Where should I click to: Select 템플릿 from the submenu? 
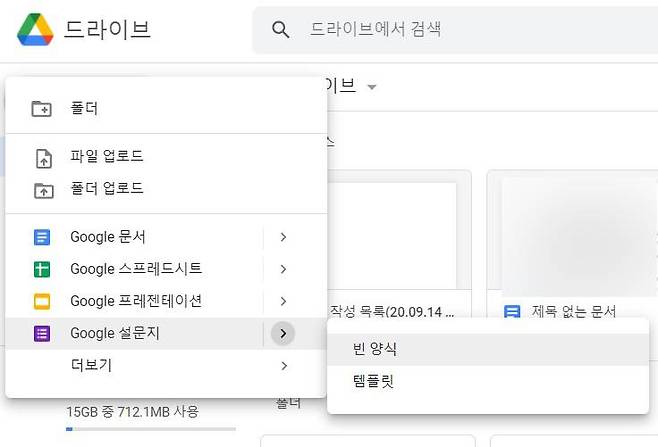(x=373, y=381)
